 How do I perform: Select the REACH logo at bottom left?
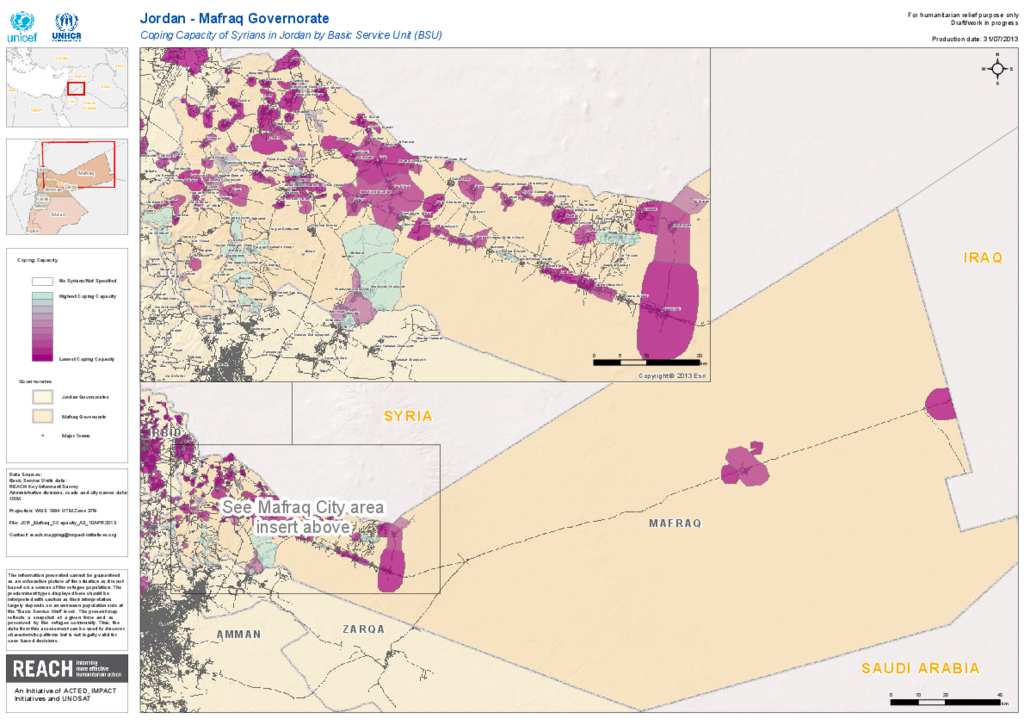pos(67,666)
